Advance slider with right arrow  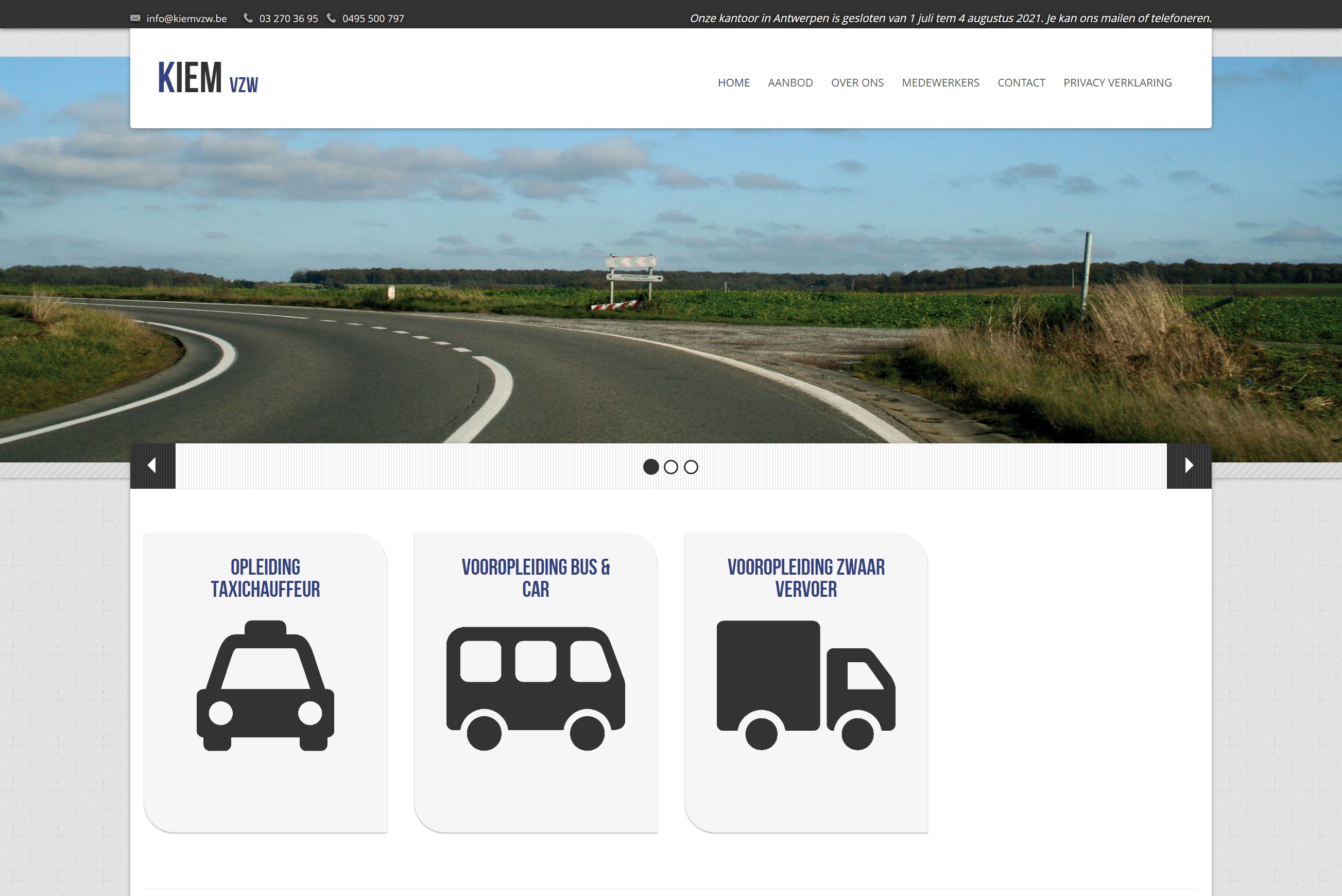(1189, 466)
